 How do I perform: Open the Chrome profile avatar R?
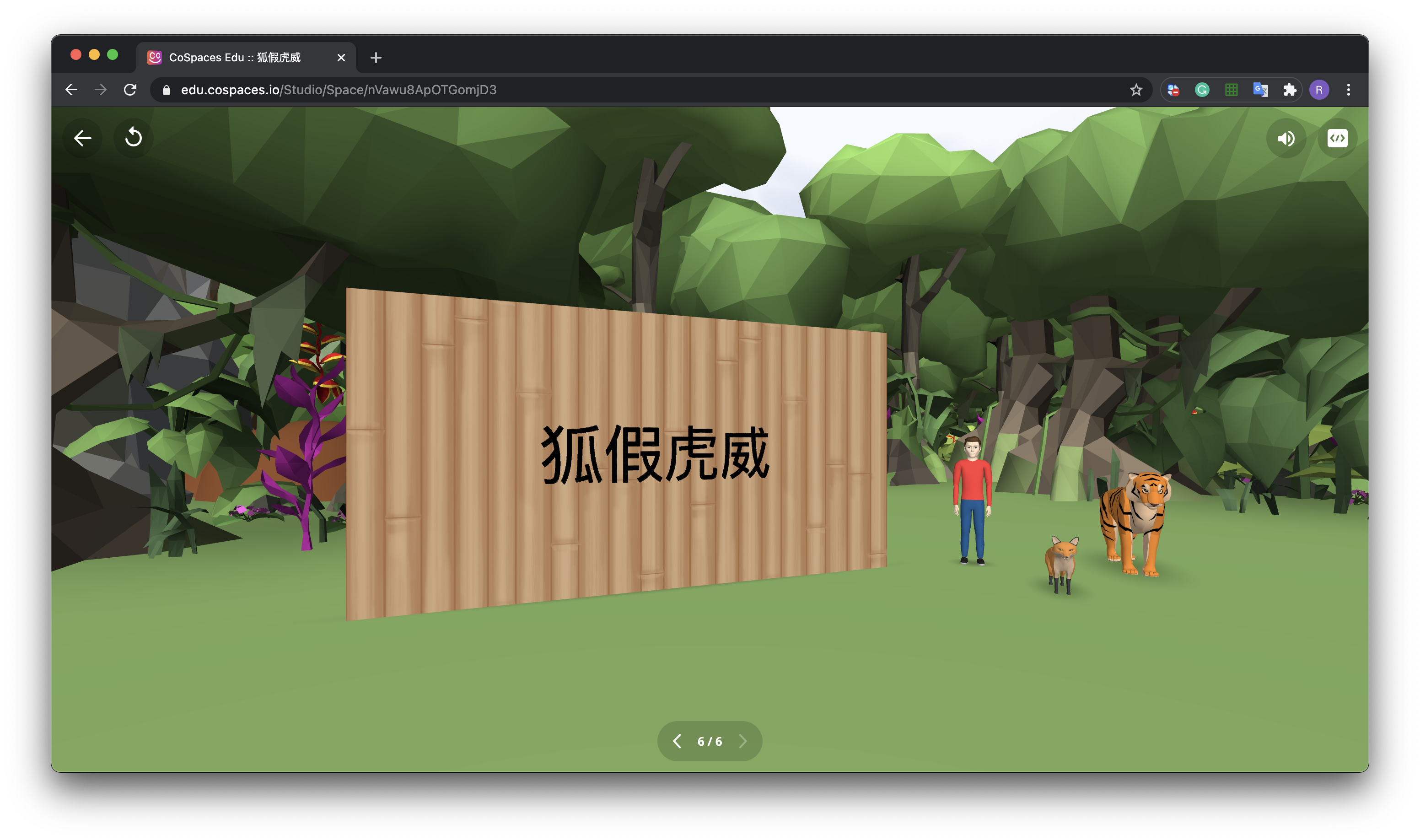click(1319, 90)
